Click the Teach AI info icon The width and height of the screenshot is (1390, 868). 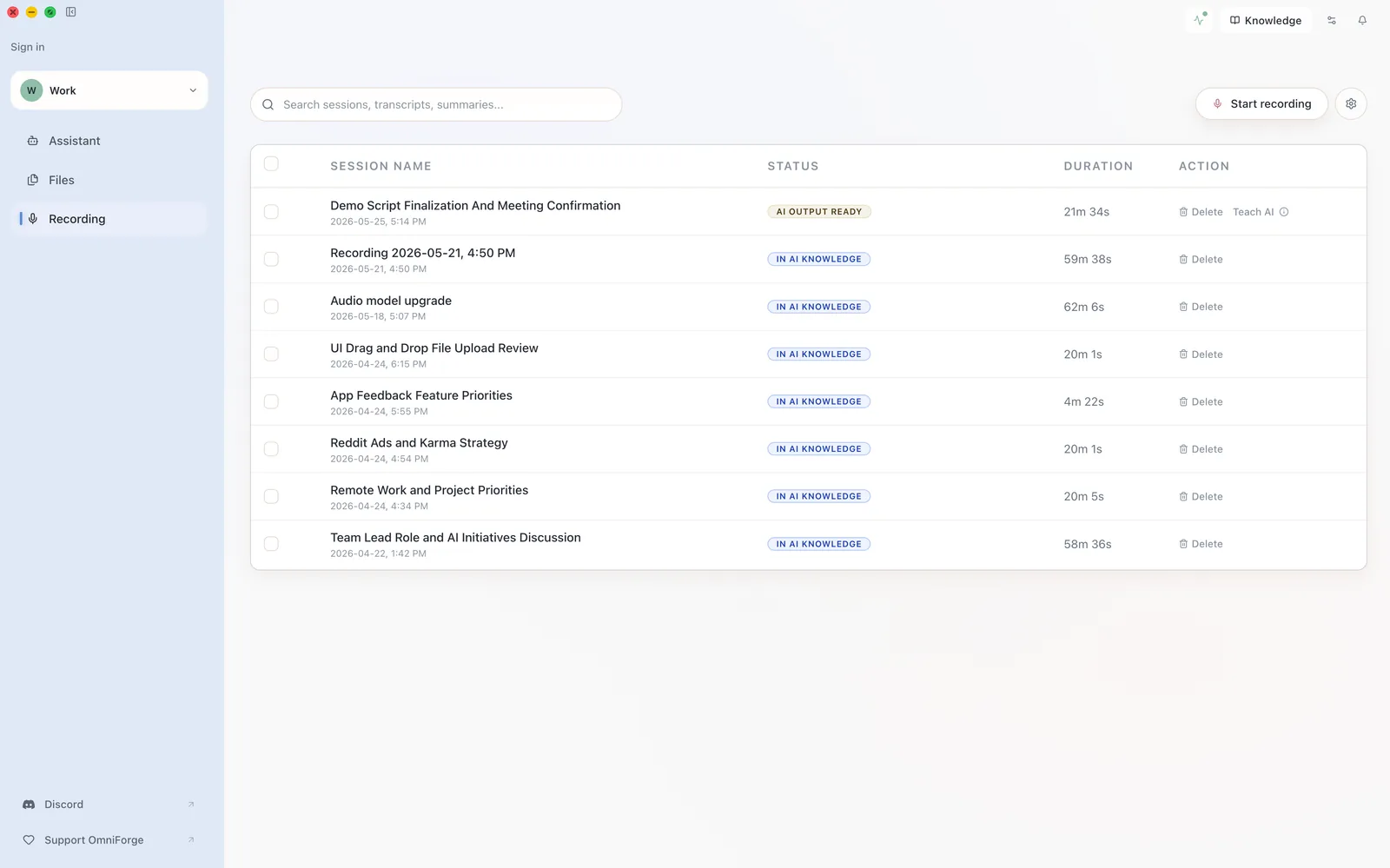click(1284, 212)
